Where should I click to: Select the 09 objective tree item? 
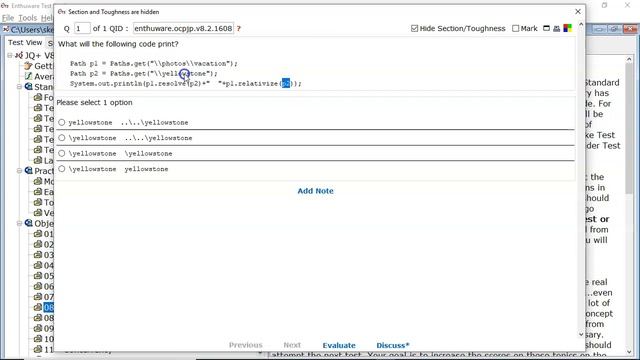coord(48,329)
